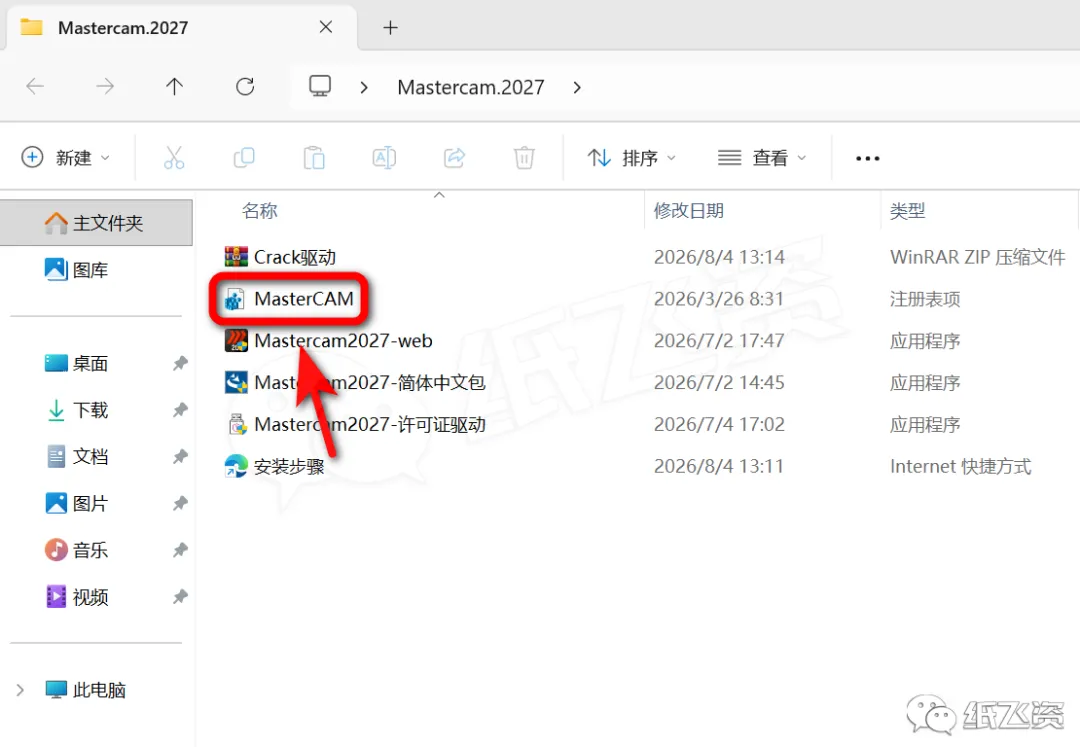
Task: Click the Rename icon in toolbar
Action: point(384,158)
